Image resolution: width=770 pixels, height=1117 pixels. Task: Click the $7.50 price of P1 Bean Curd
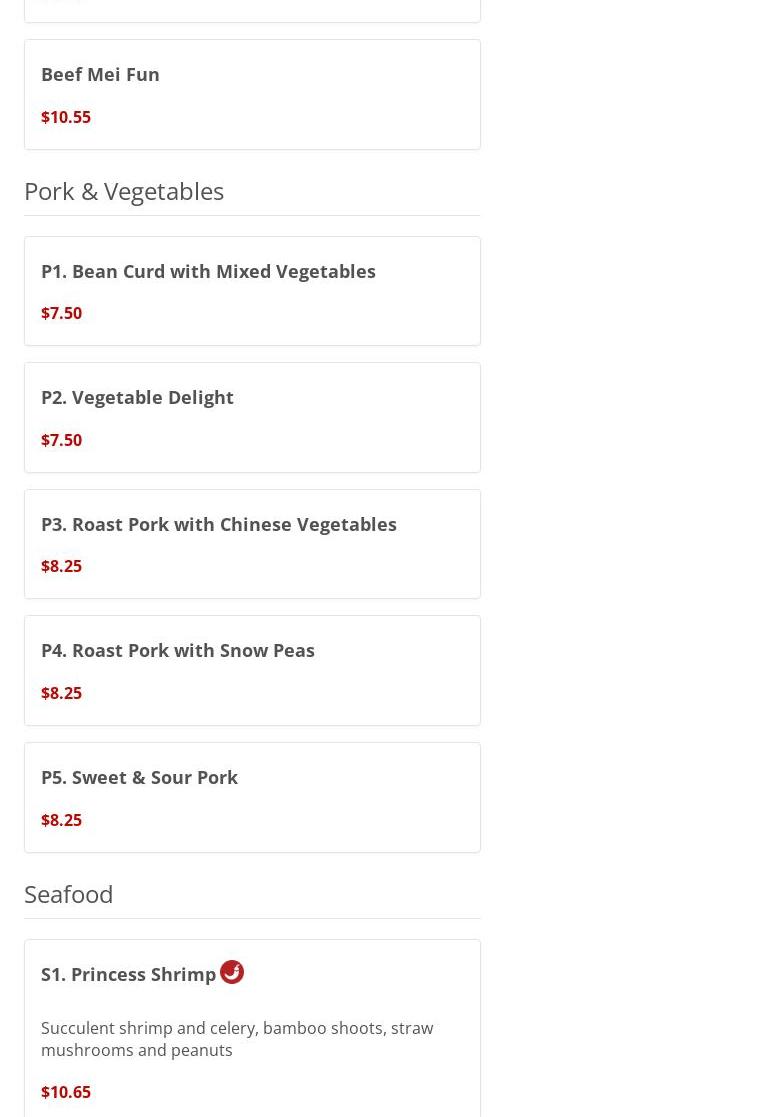61,313
